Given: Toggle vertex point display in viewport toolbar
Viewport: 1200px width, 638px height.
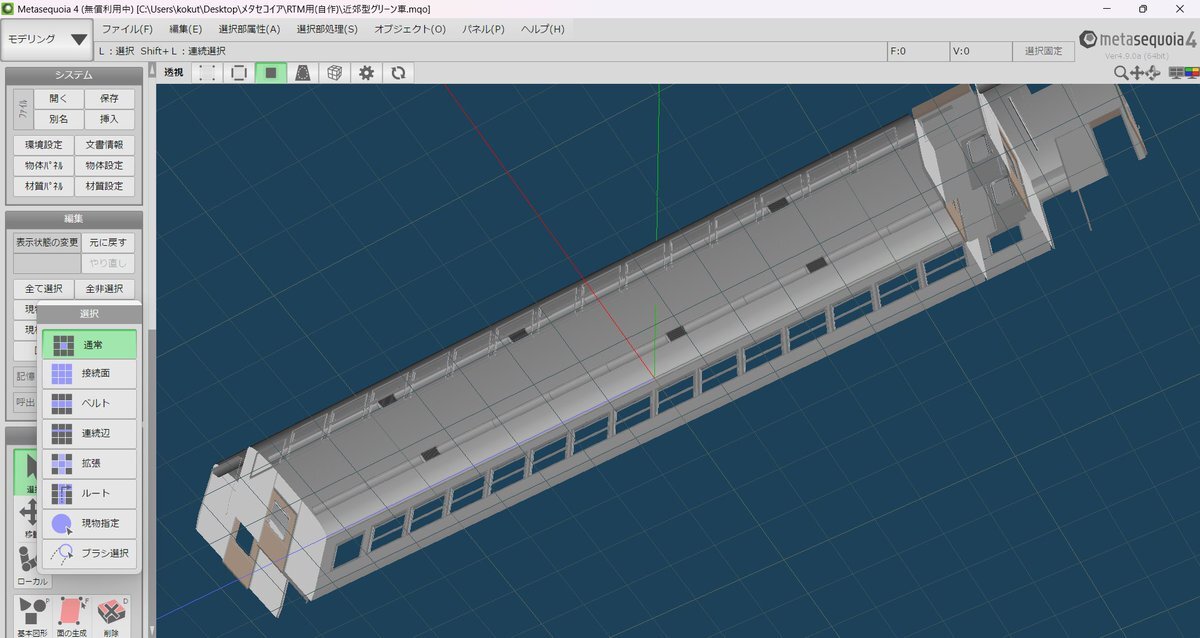Looking at the screenshot, I should (x=206, y=73).
